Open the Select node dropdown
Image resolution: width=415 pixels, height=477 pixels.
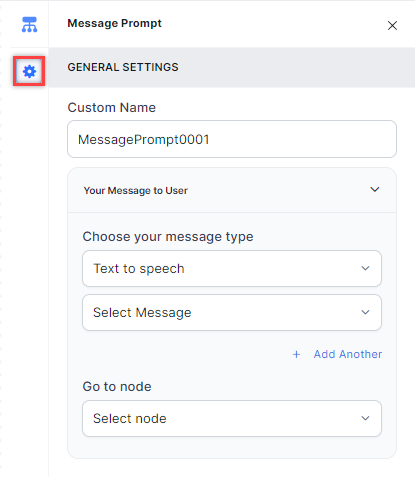(x=232, y=419)
